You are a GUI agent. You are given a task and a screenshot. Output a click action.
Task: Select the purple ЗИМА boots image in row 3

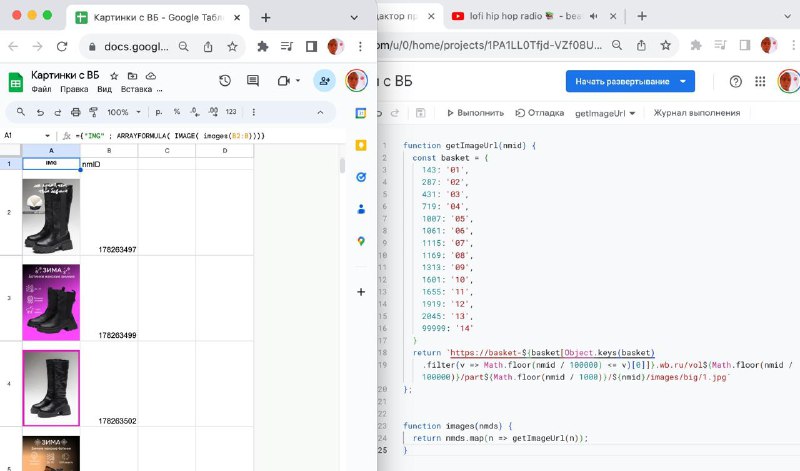tap(51, 302)
